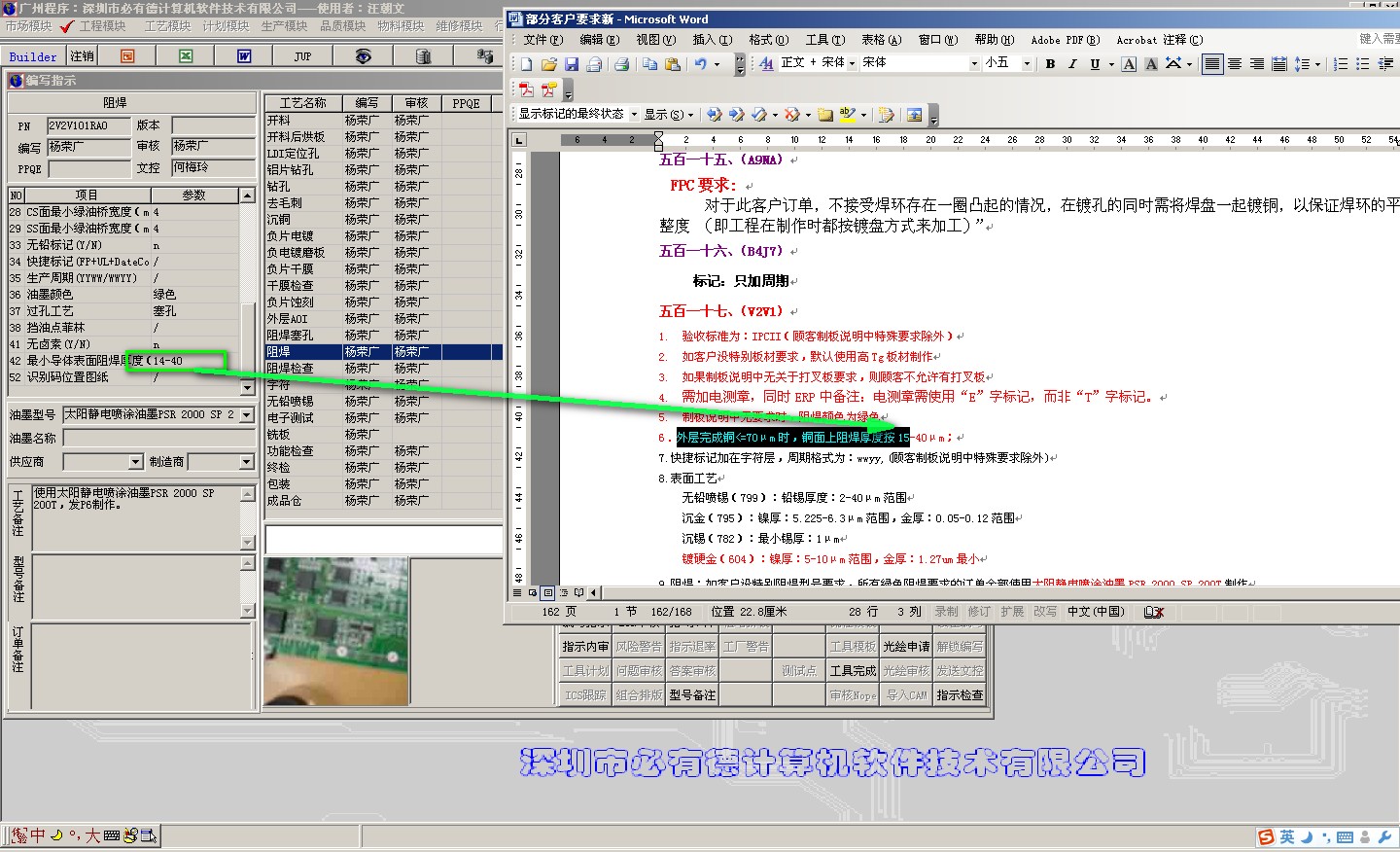
Task: Click track changes icon in reviewing toolbar
Action: (886, 114)
